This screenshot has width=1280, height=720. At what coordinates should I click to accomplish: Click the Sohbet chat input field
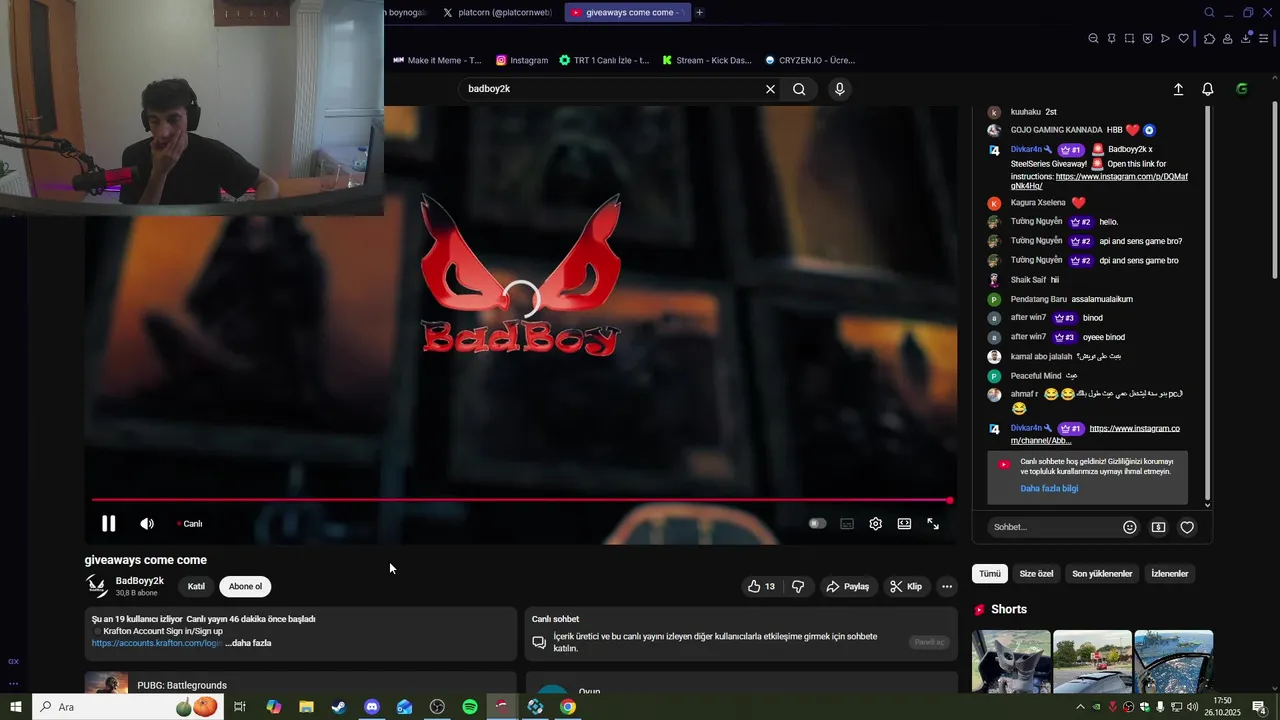pos(1052,527)
